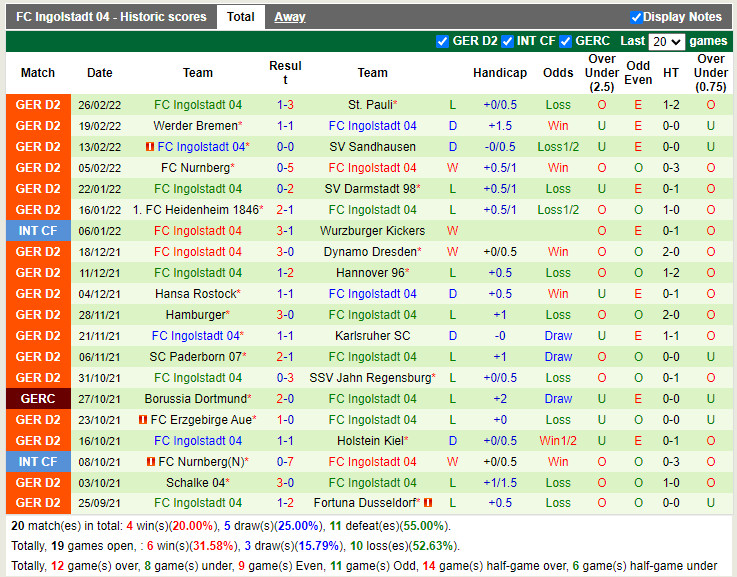Click the SSV Jahn Regensburg team name
Viewport: 737px width, 577px height.
[370, 377]
